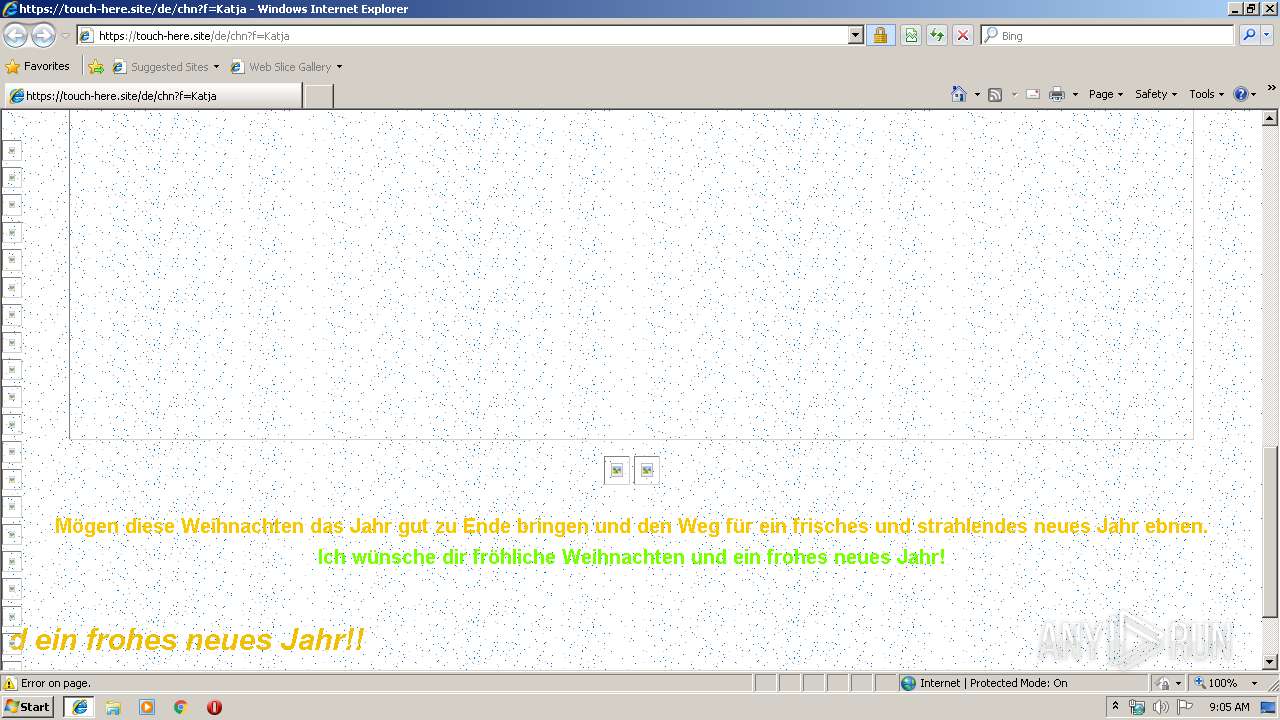Open the Page menu
The width and height of the screenshot is (1280, 720).
1105,94
